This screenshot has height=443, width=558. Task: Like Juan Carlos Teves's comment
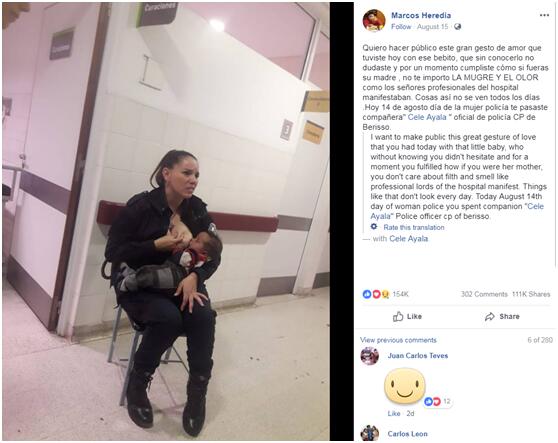pyautogui.click(x=394, y=413)
